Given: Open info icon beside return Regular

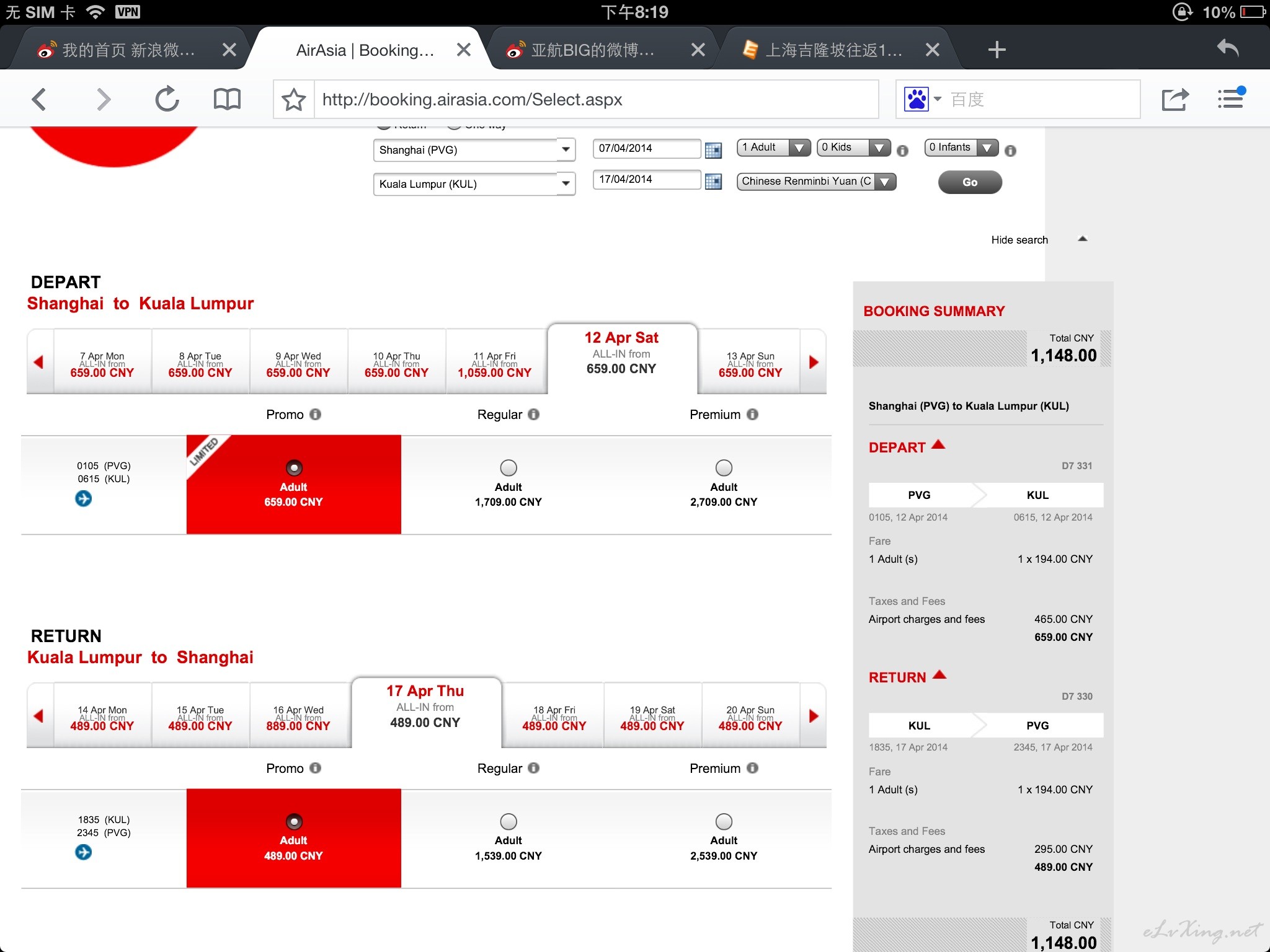Looking at the screenshot, I should pos(534,768).
